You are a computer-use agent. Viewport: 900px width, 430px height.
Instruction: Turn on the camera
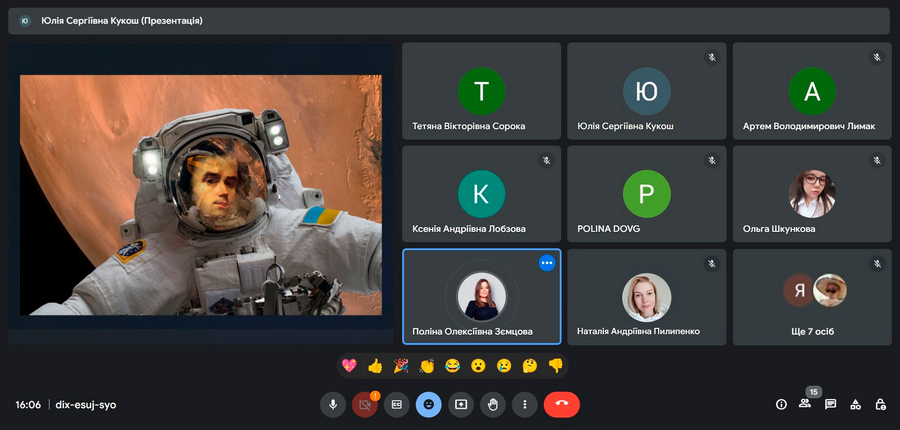(365, 404)
